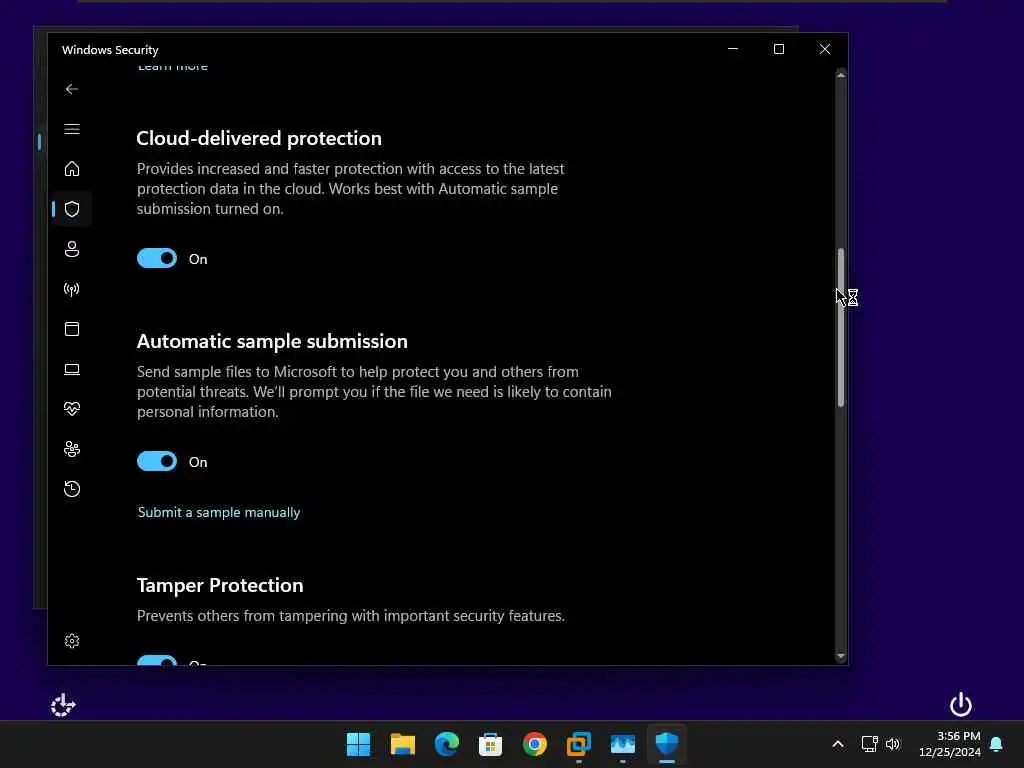The width and height of the screenshot is (1024, 768).
Task: Open App & browser control icon
Action: [x=72, y=329]
